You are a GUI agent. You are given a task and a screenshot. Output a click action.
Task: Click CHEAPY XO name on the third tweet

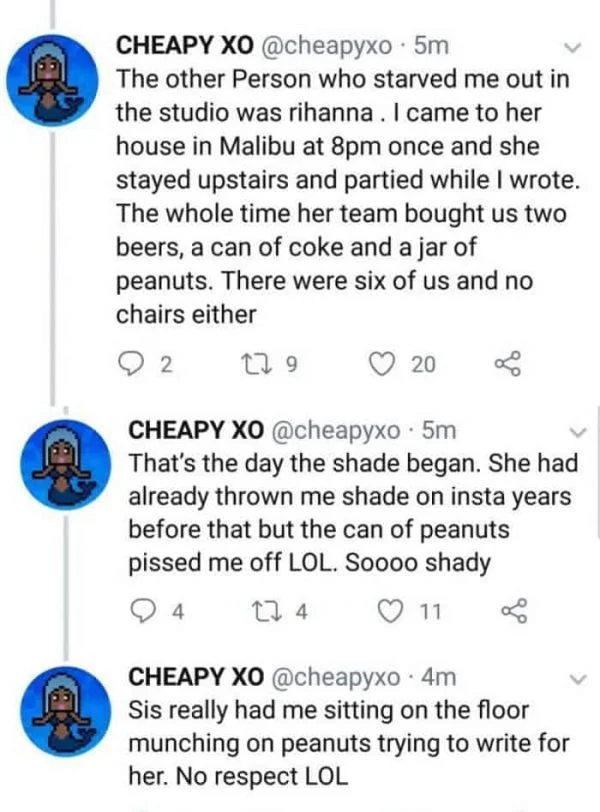pyautogui.click(x=196, y=677)
